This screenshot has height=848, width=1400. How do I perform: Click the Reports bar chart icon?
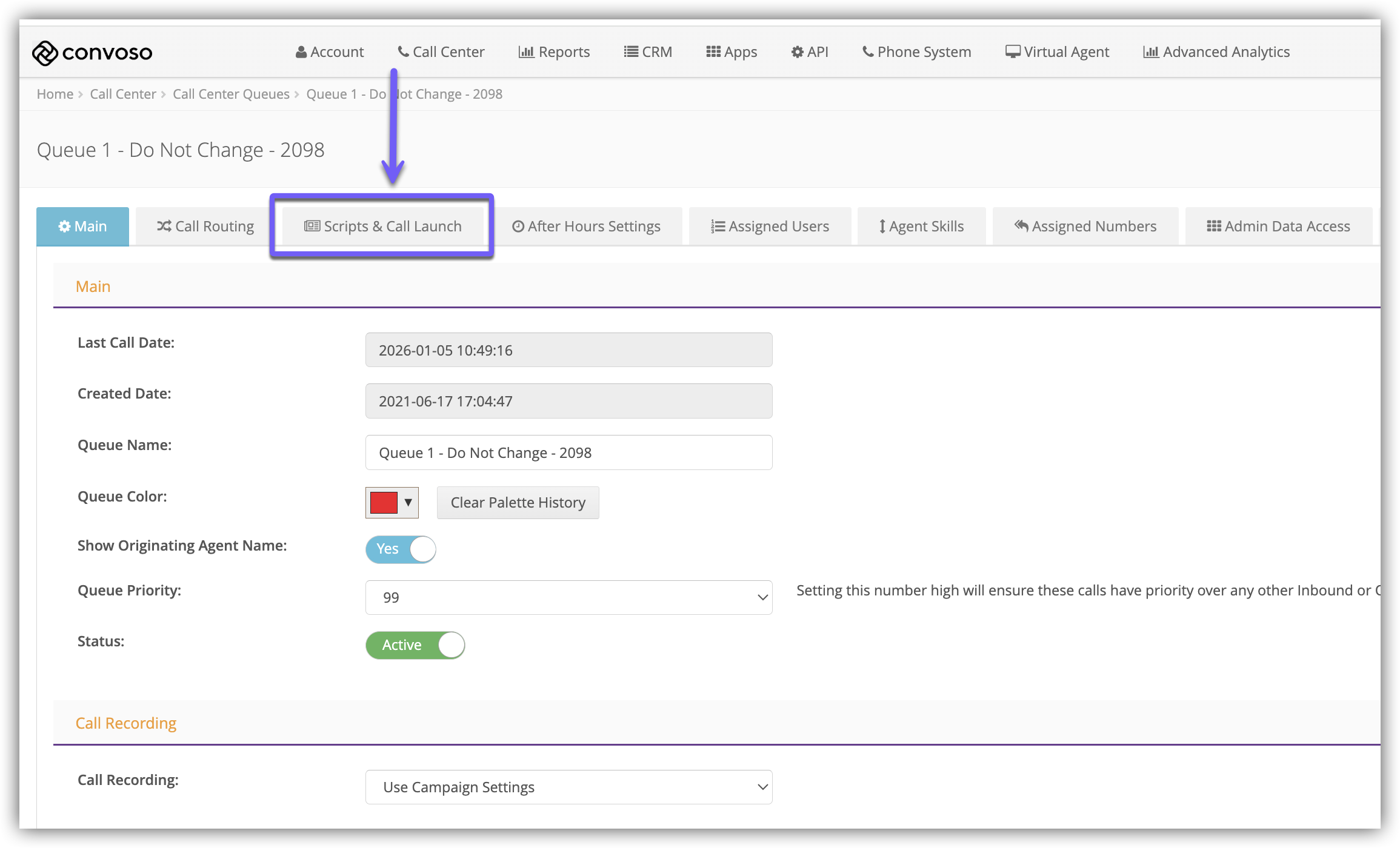coord(526,52)
